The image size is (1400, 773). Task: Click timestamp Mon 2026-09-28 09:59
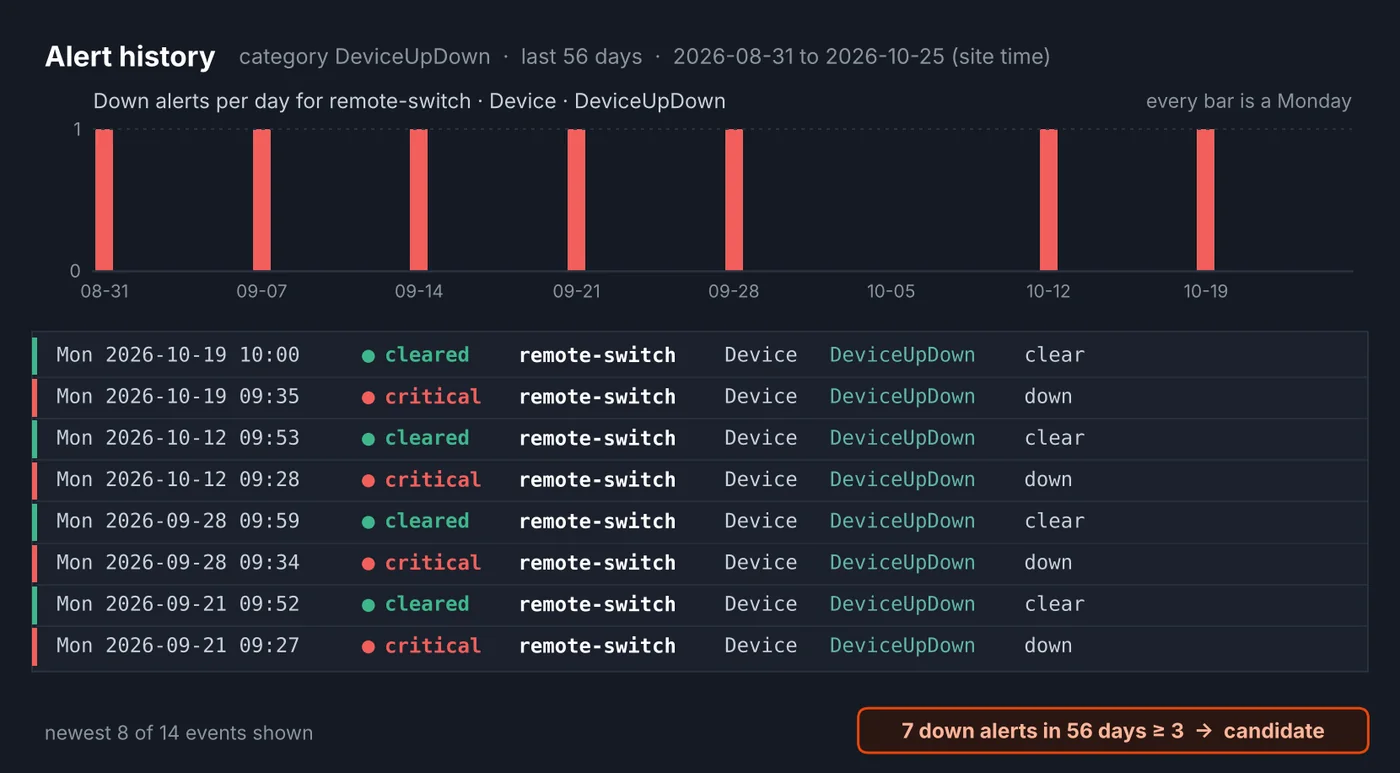(178, 521)
